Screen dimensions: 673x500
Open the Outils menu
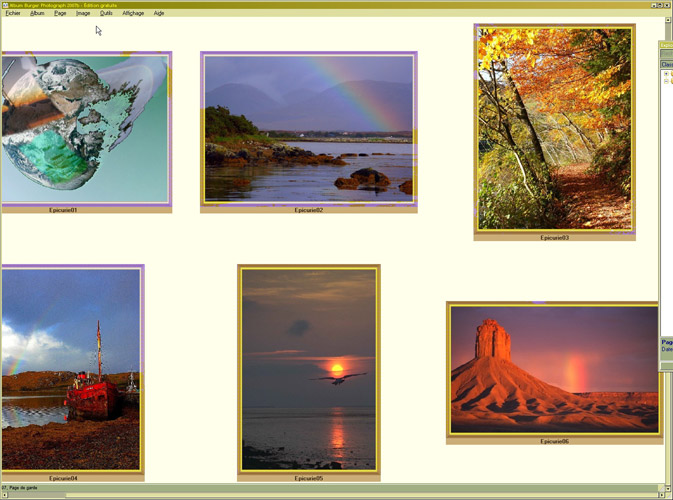[106, 13]
